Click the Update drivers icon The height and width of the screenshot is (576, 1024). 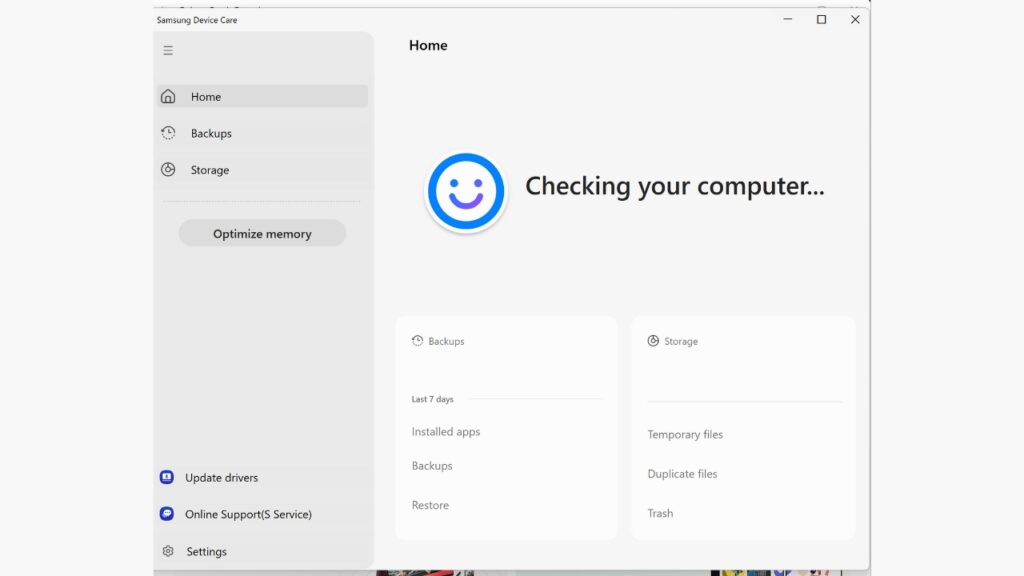167,477
